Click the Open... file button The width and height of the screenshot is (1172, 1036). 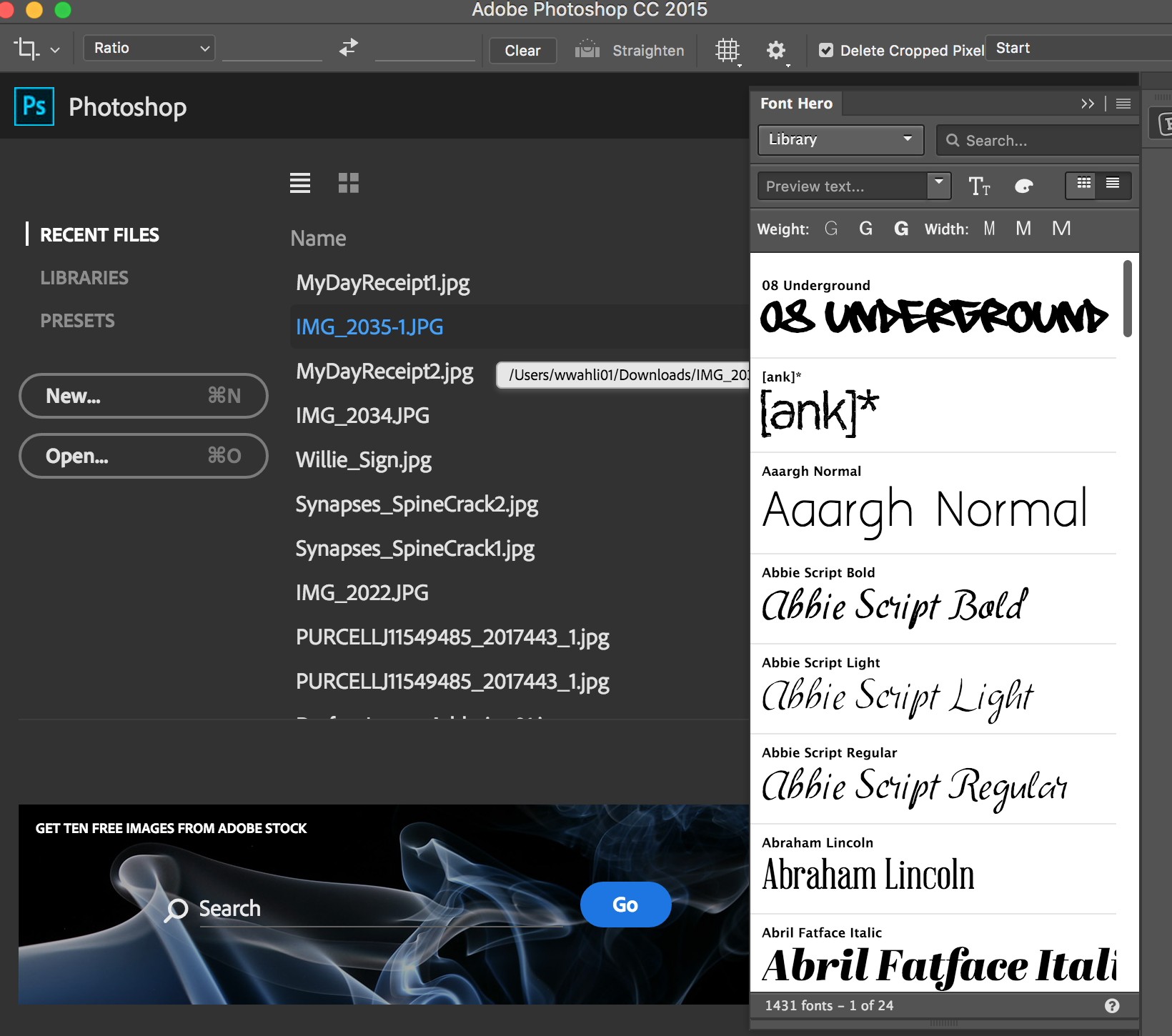click(144, 456)
